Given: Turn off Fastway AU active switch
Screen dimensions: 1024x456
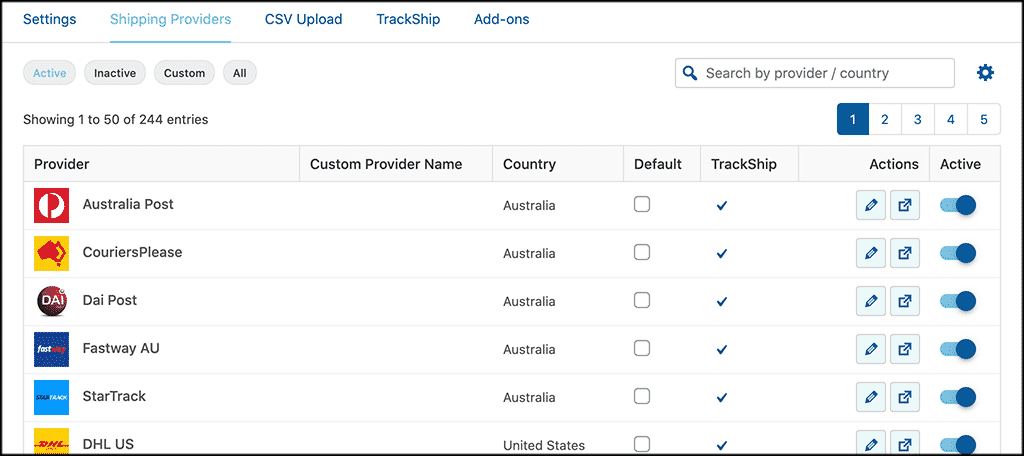Looking at the screenshot, I should coord(958,349).
